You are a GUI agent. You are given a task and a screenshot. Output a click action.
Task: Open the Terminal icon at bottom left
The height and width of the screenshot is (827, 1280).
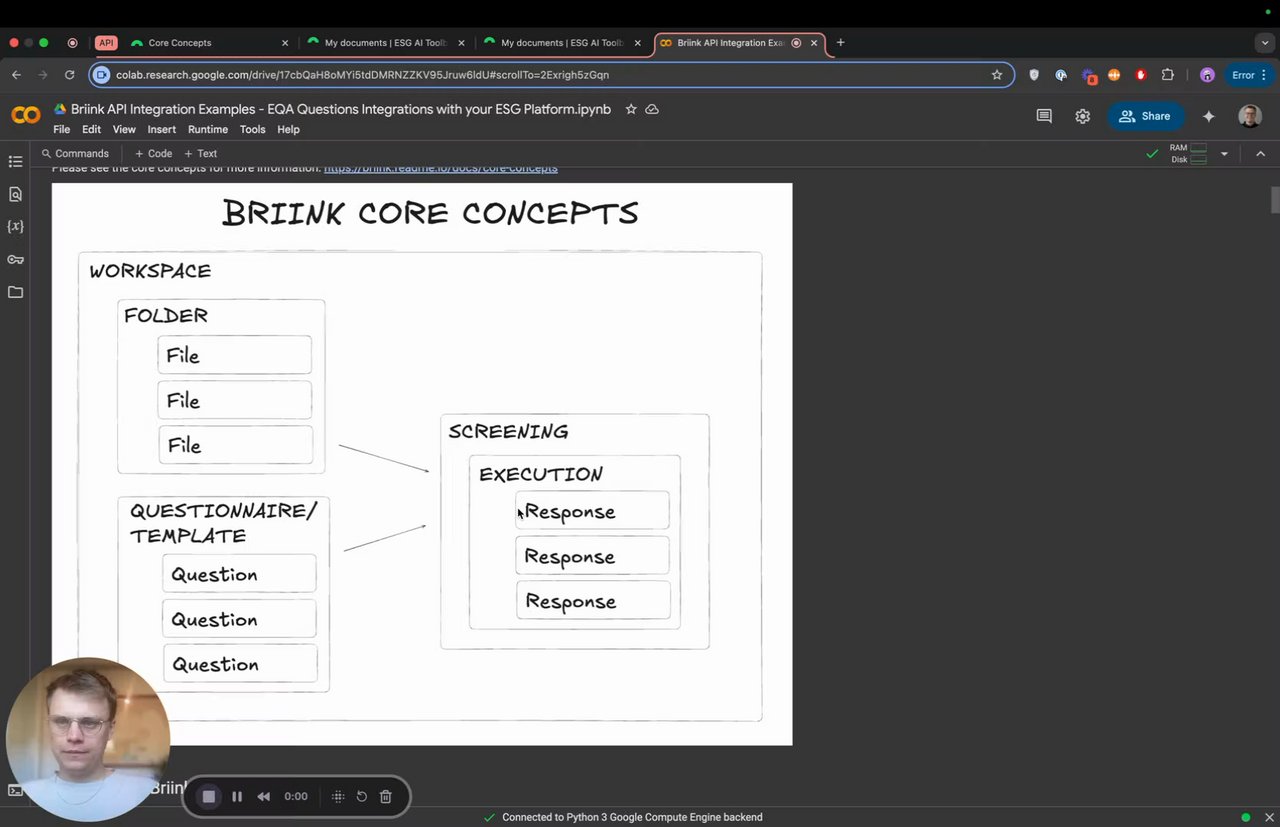coord(15,790)
